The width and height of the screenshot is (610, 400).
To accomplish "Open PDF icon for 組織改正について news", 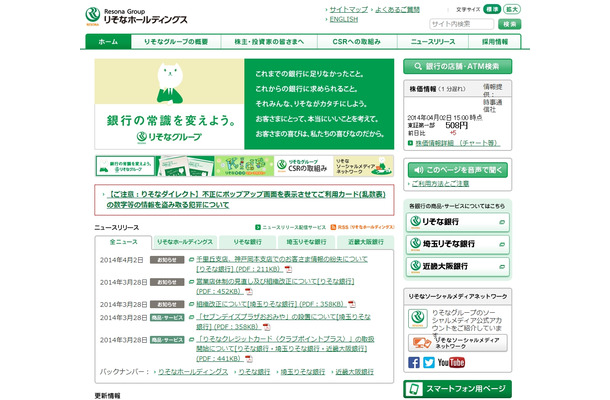I will [x=352, y=304].
